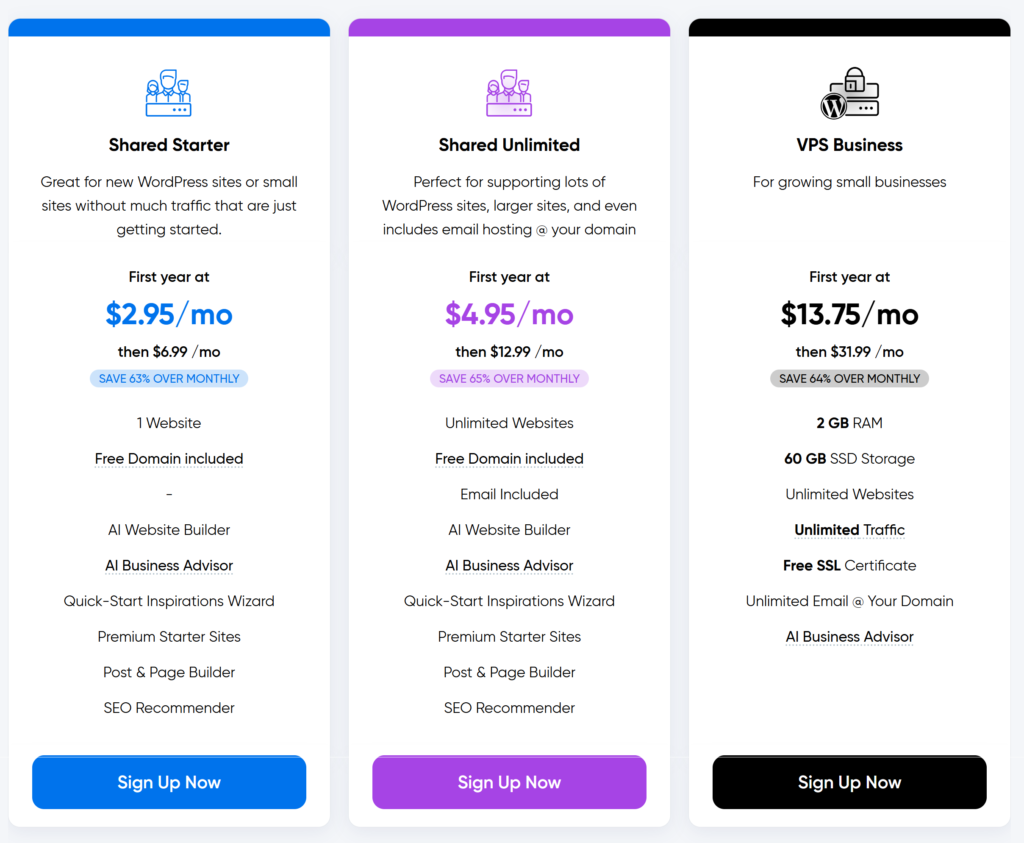The image size is (1024, 843).
Task: Click the purple Sign Up Now button
Action: 509,782
